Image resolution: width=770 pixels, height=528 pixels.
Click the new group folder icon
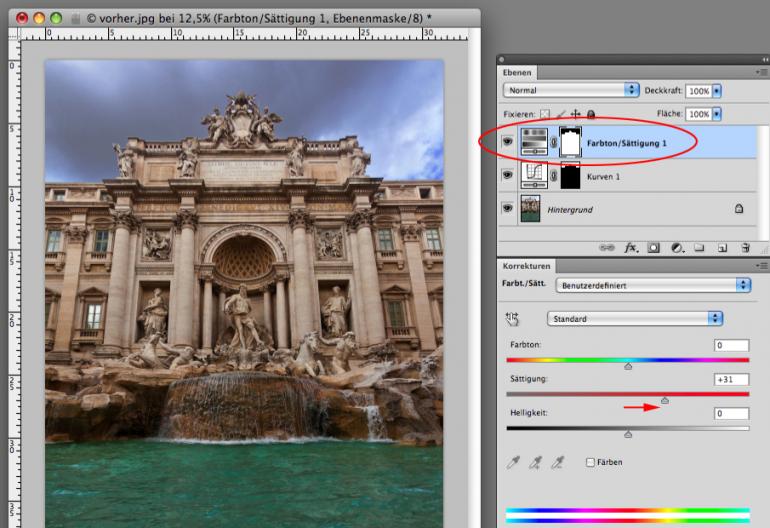pos(699,246)
